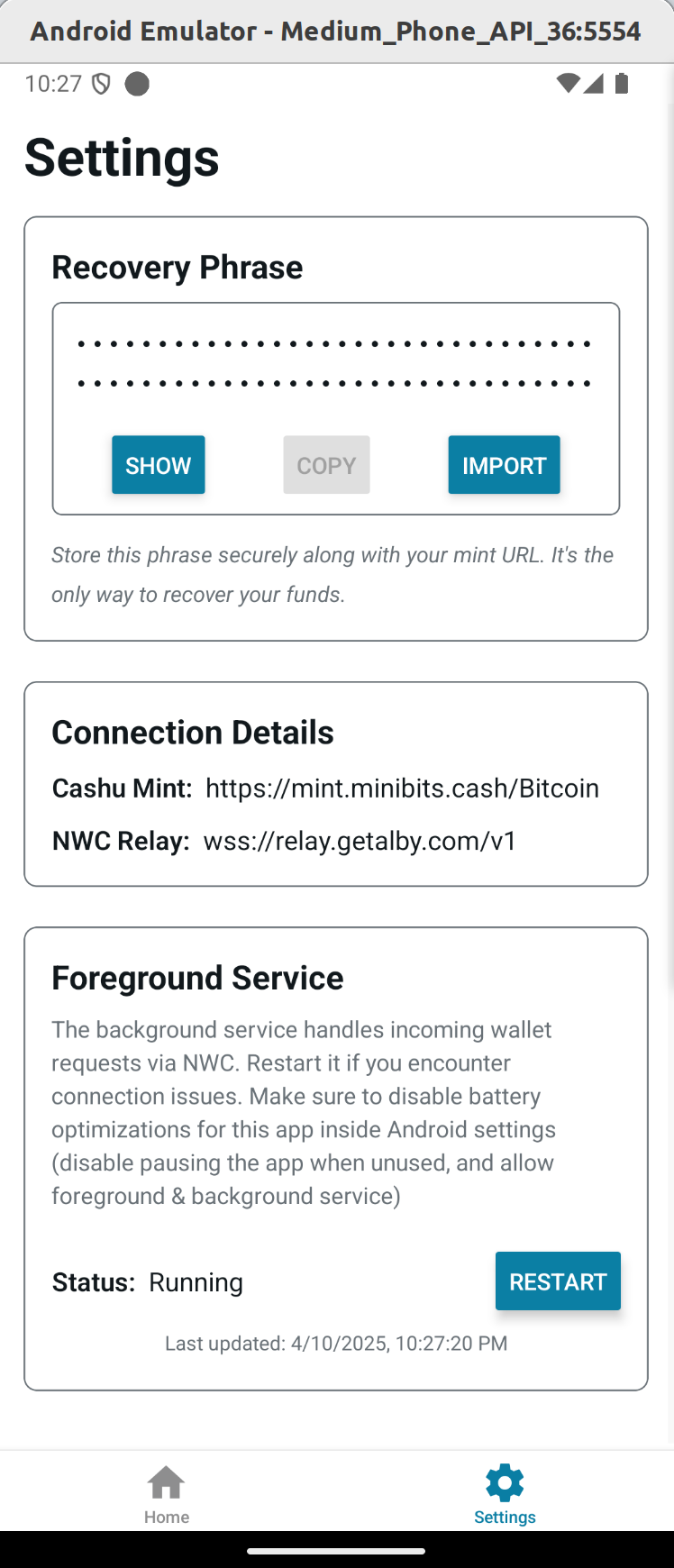Tap the Settings gear icon
674x1568 pixels.
(505, 1481)
